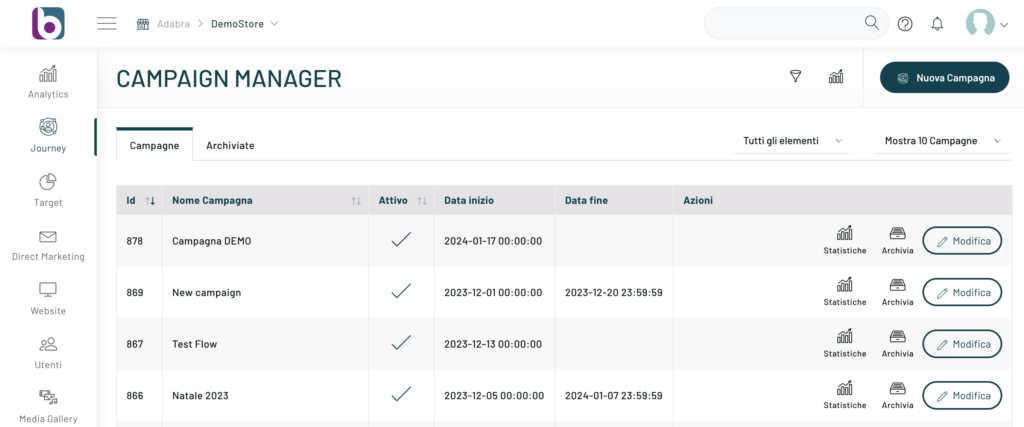Click the Nuova Campagna button
The height and width of the screenshot is (427, 1024).
click(x=945, y=77)
